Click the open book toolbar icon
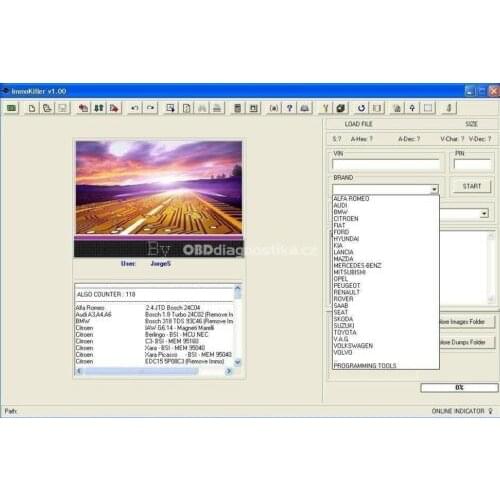 [x=305, y=108]
